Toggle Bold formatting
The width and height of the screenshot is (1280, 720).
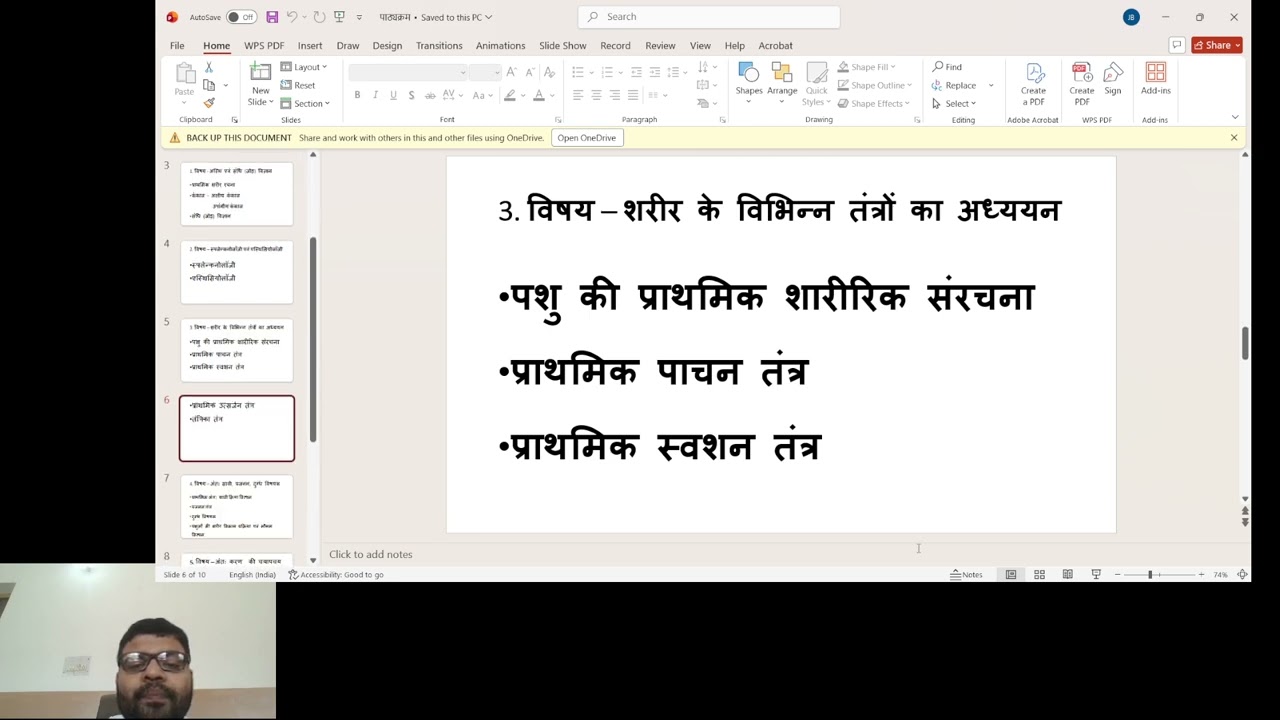click(x=357, y=95)
